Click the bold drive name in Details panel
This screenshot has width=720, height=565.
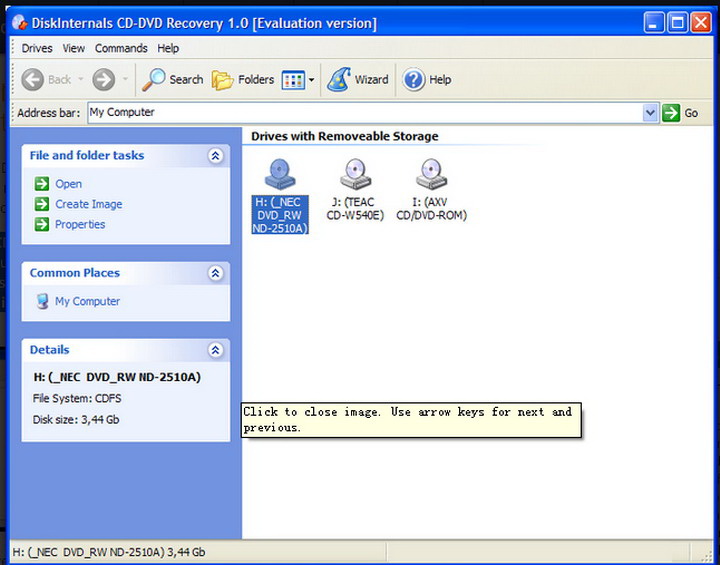pos(117,377)
